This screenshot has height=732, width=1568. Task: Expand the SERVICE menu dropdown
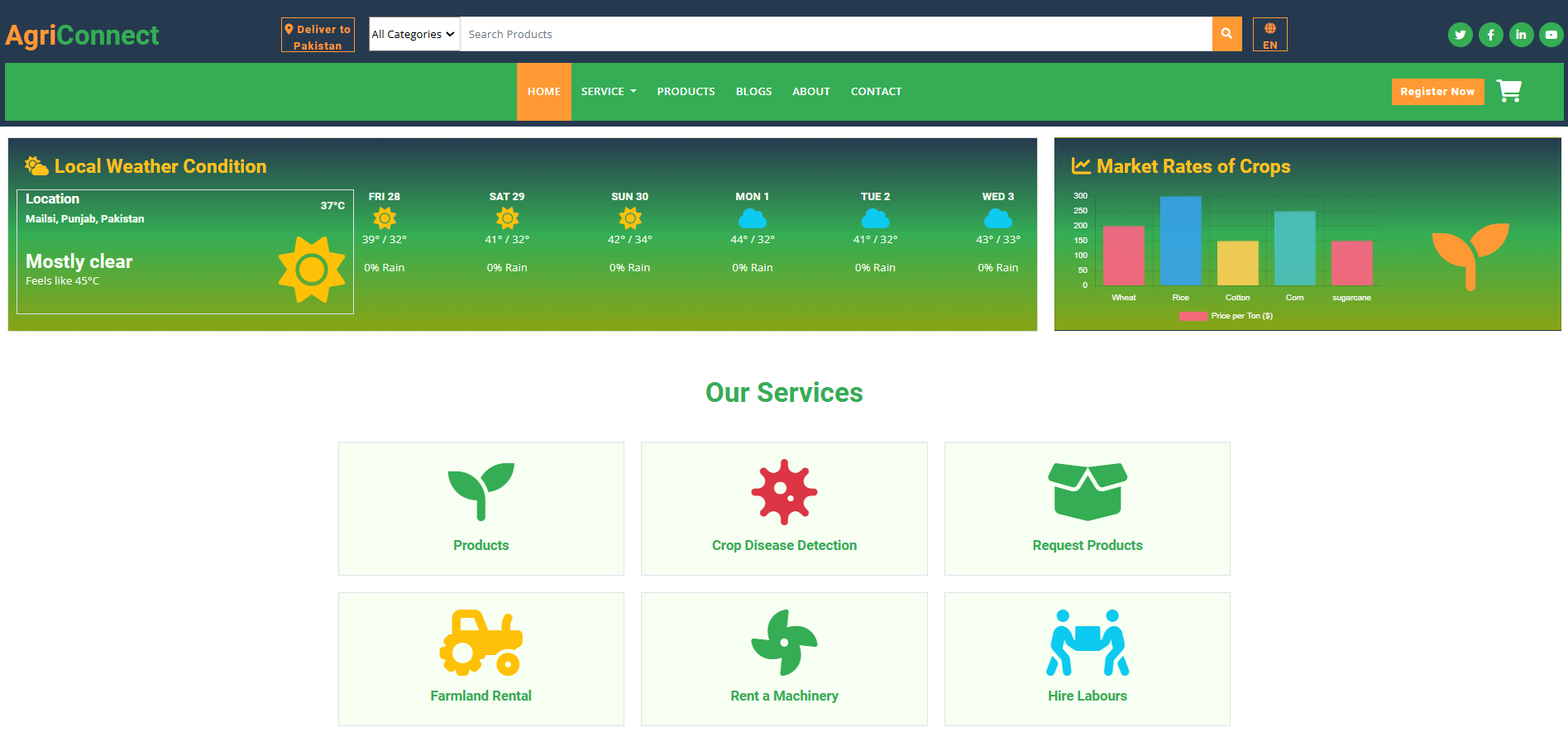coord(609,92)
